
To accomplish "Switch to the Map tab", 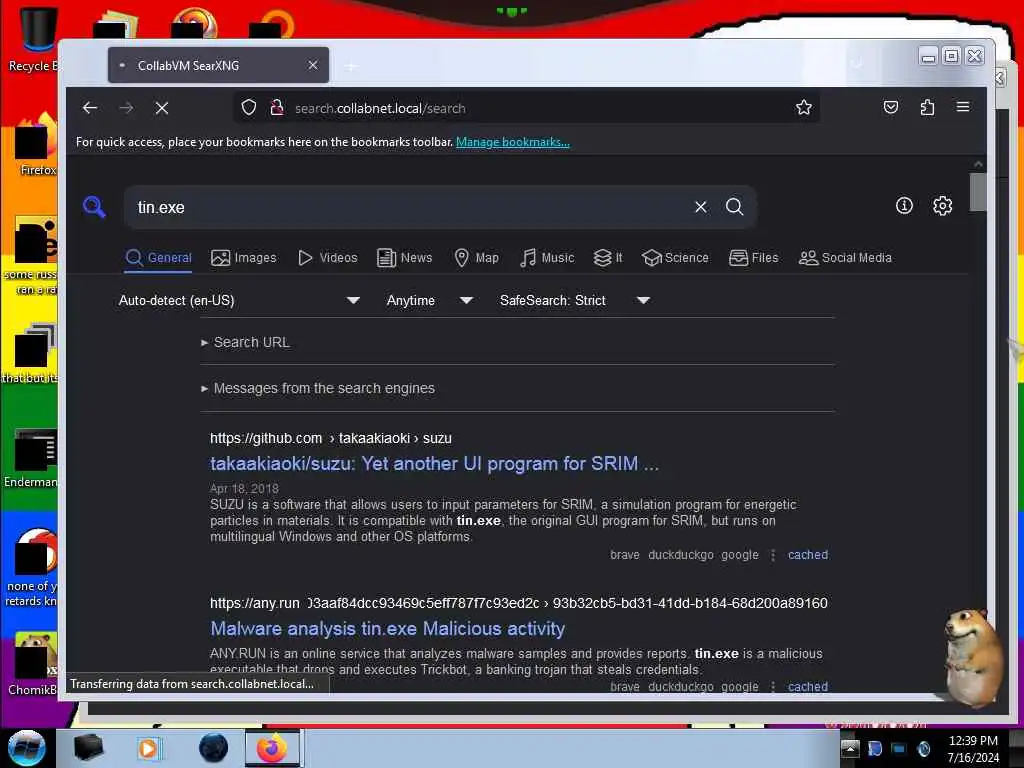I will click(x=477, y=258).
